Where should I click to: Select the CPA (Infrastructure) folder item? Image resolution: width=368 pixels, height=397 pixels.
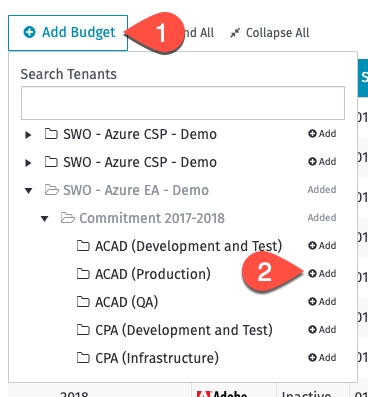pos(157,358)
